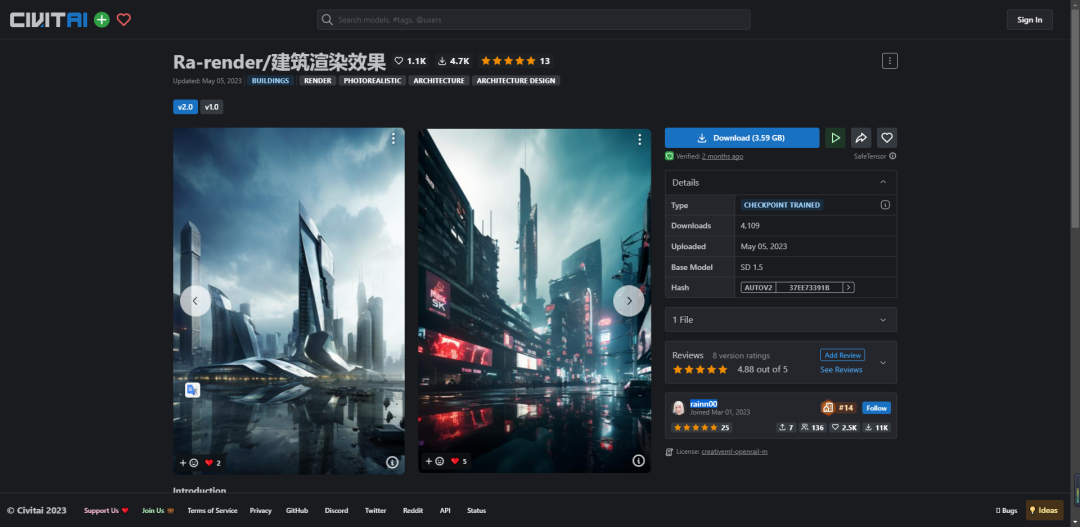The width and height of the screenshot is (1080, 527).
Task: Open the first gallery image's options menu
Action: click(x=393, y=138)
